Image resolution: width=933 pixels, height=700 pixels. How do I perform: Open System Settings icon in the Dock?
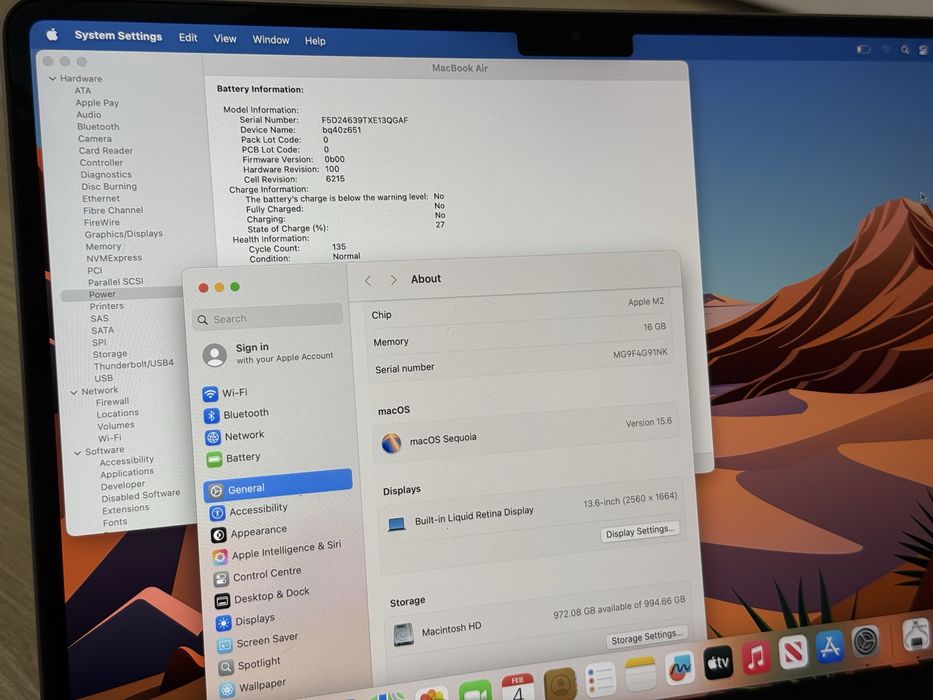865,642
